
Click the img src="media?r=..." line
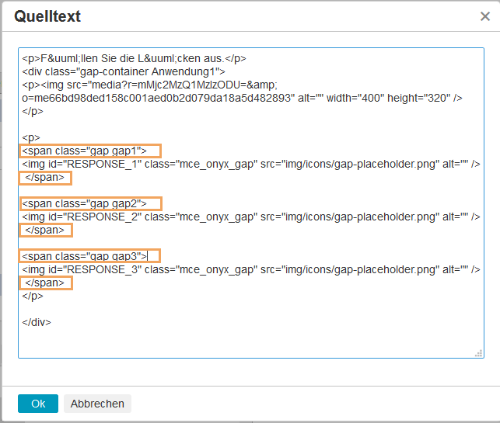pos(150,85)
